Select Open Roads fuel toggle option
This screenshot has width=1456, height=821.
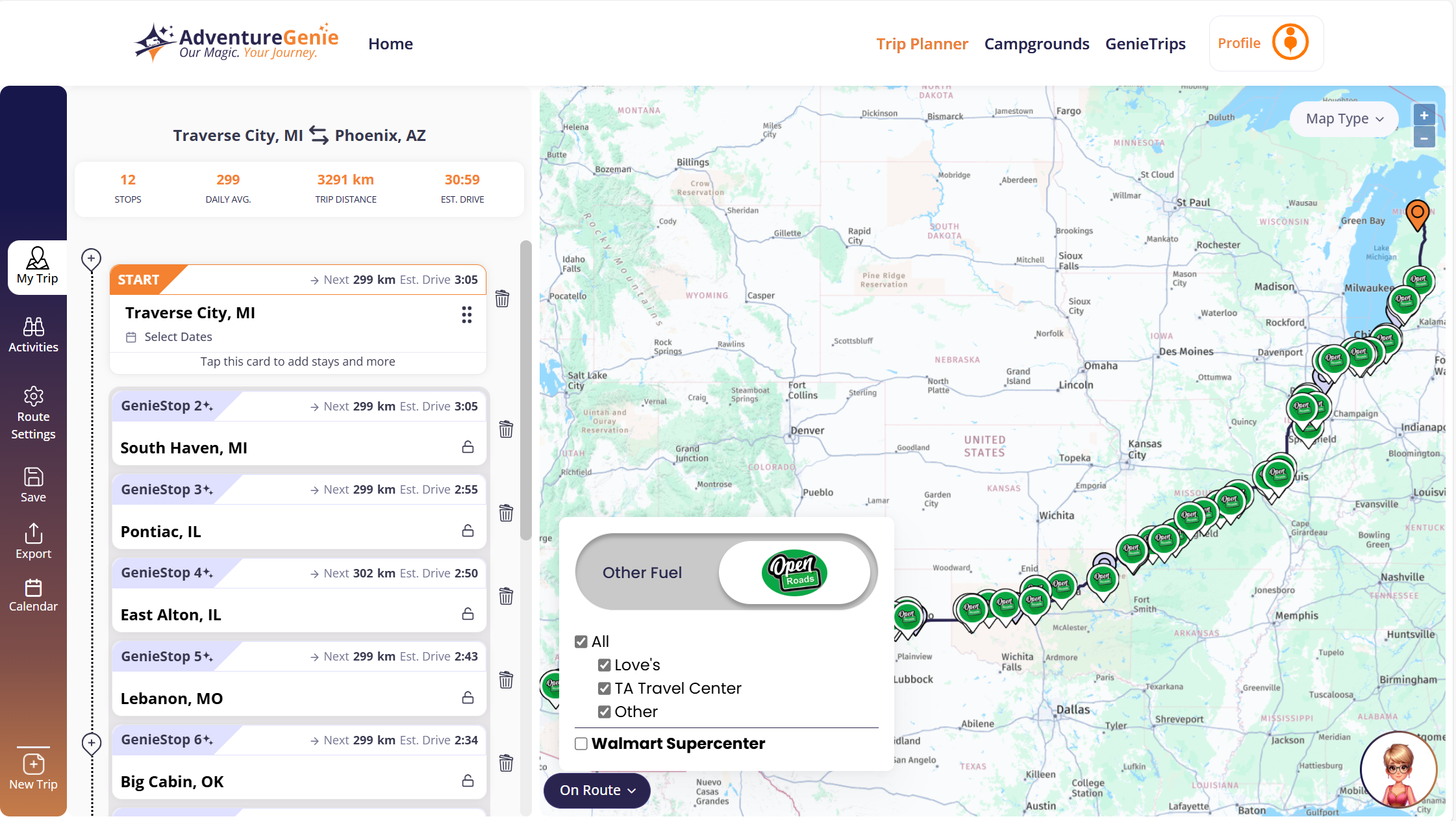pyautogui.click(x=794, y=573)
